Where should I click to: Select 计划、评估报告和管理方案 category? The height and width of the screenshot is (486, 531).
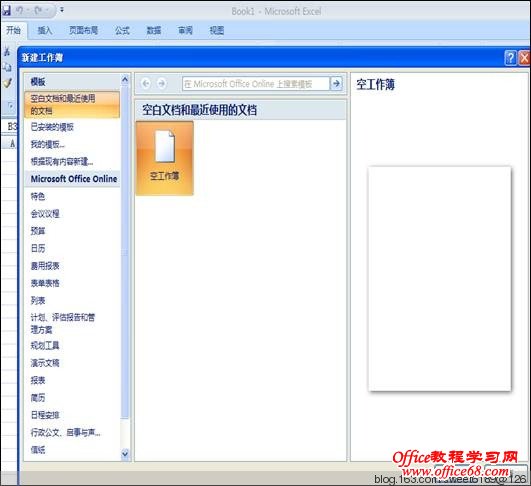(63, 323)
